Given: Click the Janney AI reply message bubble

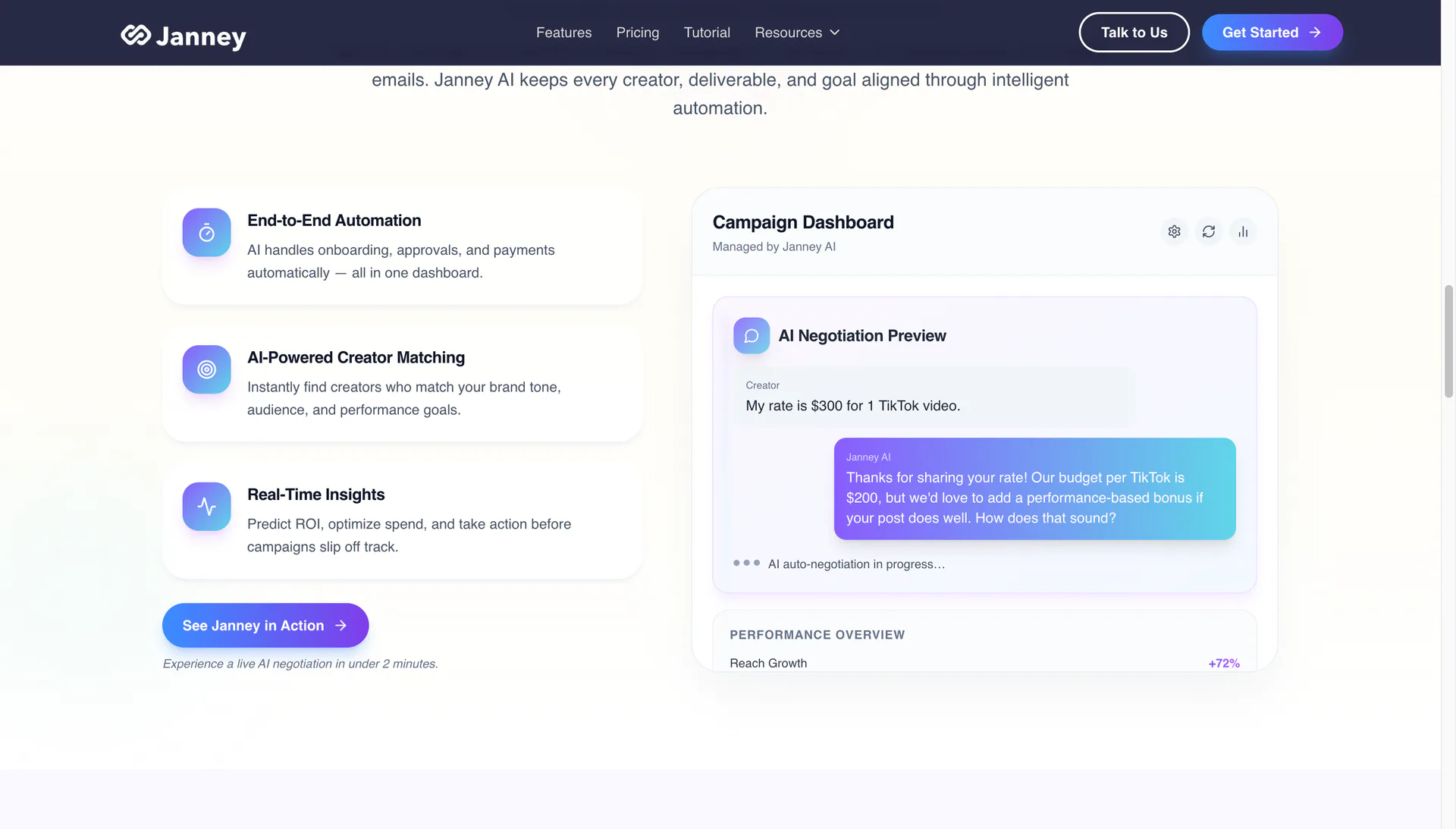Looking at the screenshot, I should (1035, 489).
